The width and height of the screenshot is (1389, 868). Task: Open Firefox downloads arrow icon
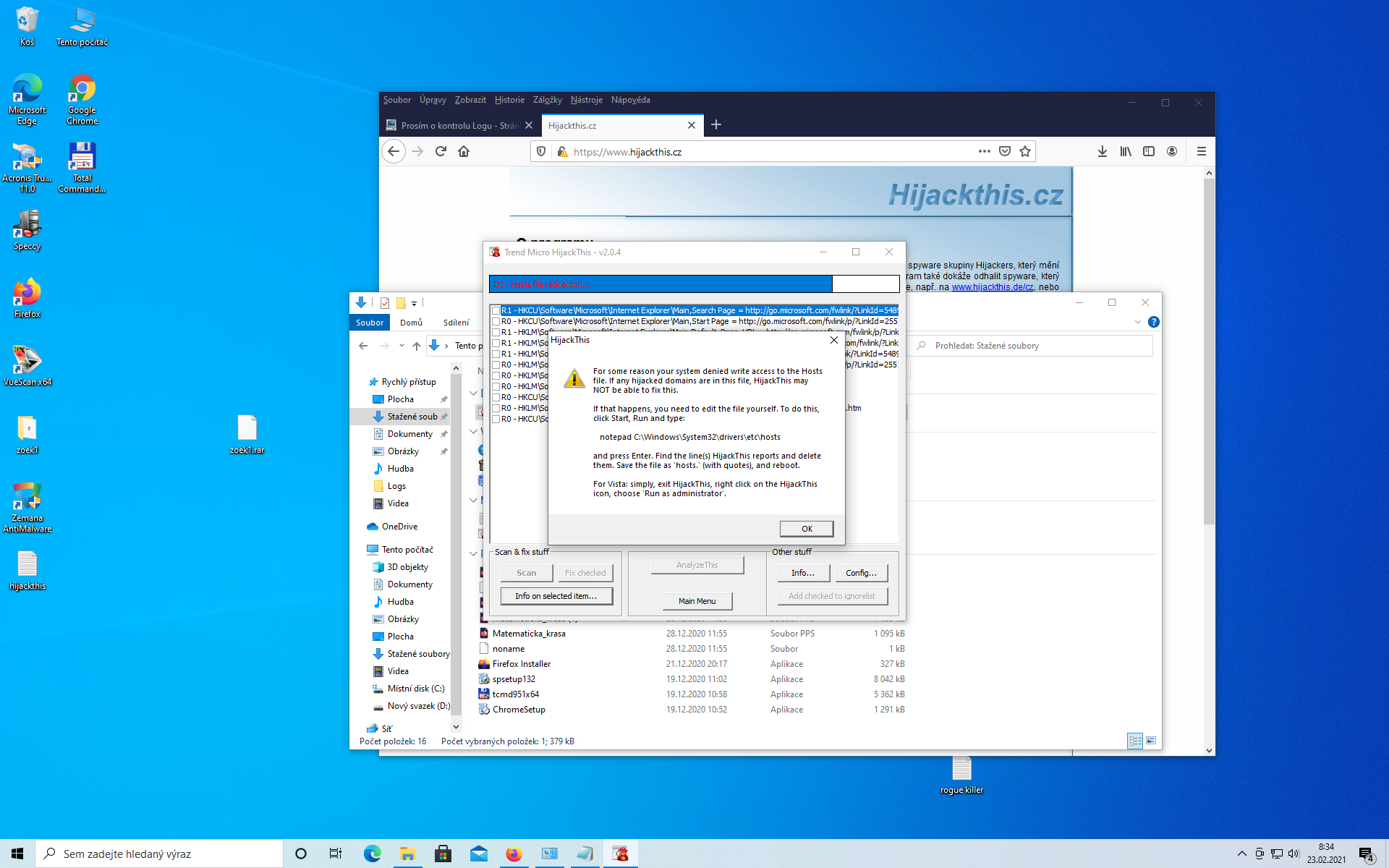pyautogui.click(x=1102, y=151)
